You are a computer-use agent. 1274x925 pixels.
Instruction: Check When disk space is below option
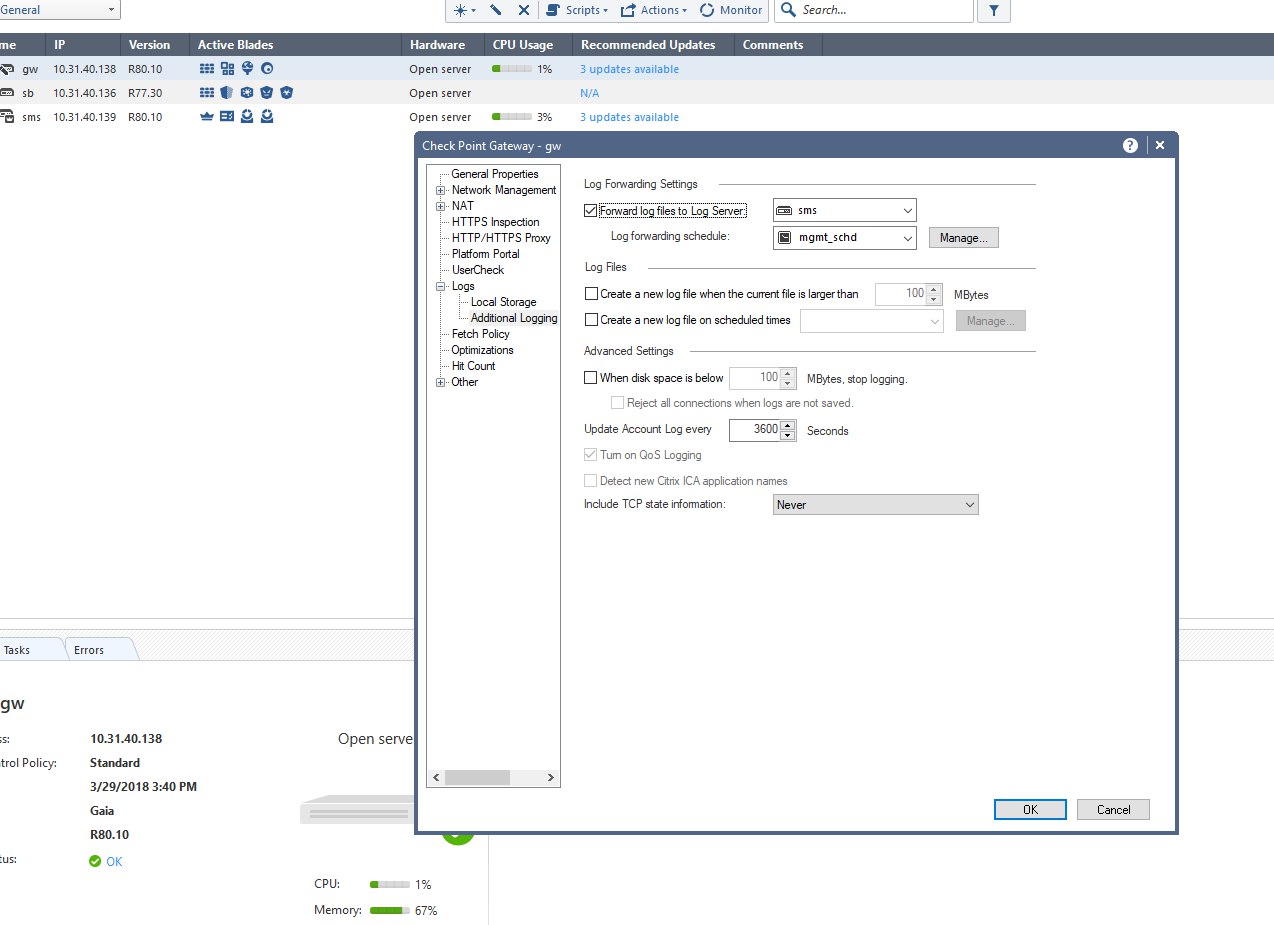[x=590, y=378]
